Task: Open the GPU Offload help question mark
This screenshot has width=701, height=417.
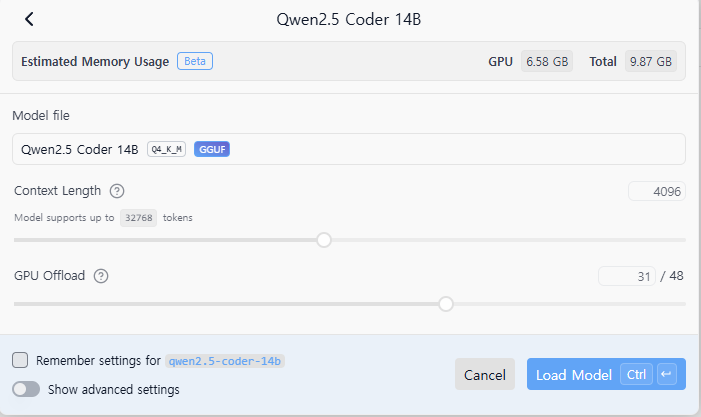Action: point(101,276)
